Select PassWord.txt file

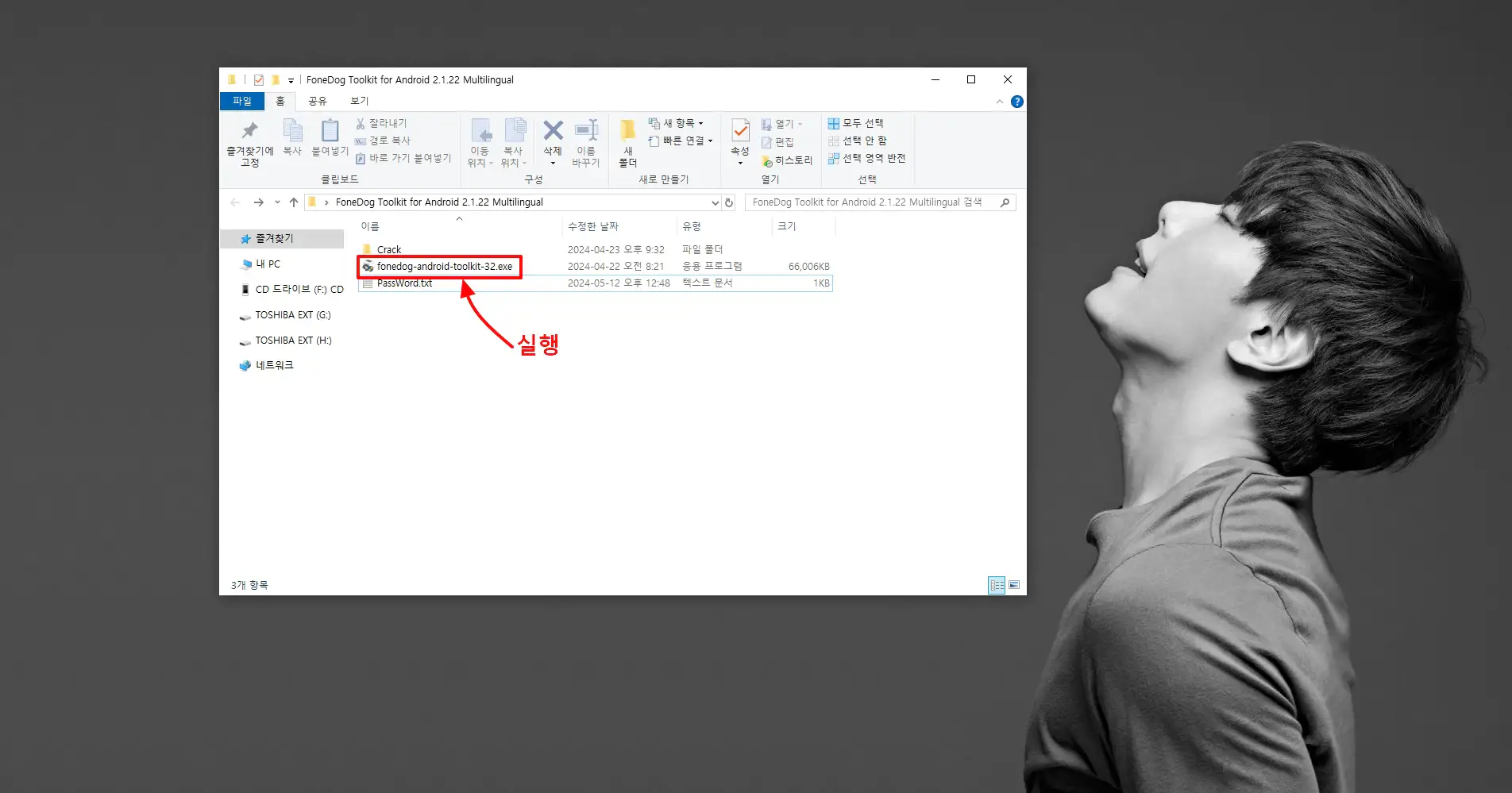coord(404,283)
